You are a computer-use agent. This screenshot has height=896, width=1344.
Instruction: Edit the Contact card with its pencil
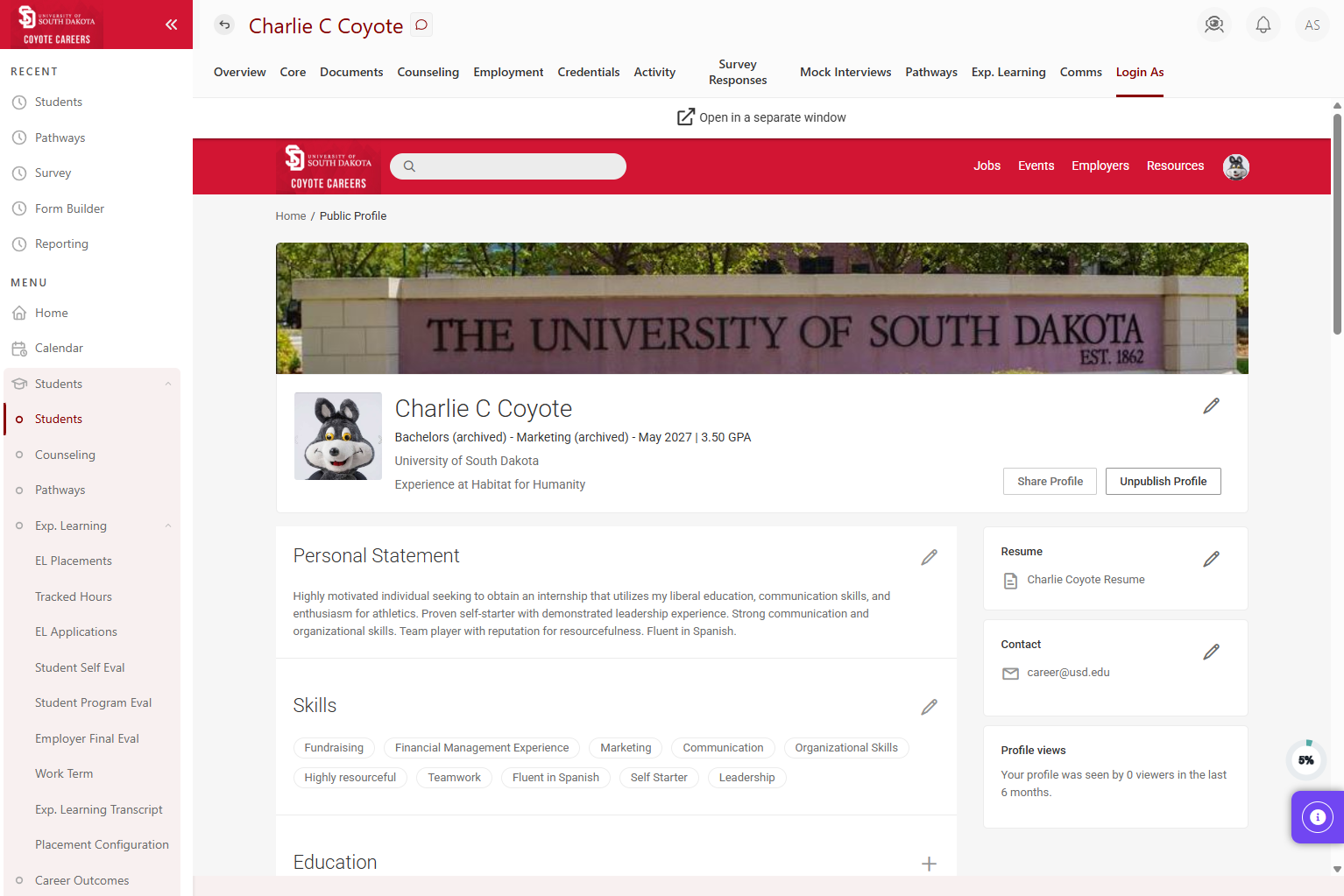[1212, 652]
